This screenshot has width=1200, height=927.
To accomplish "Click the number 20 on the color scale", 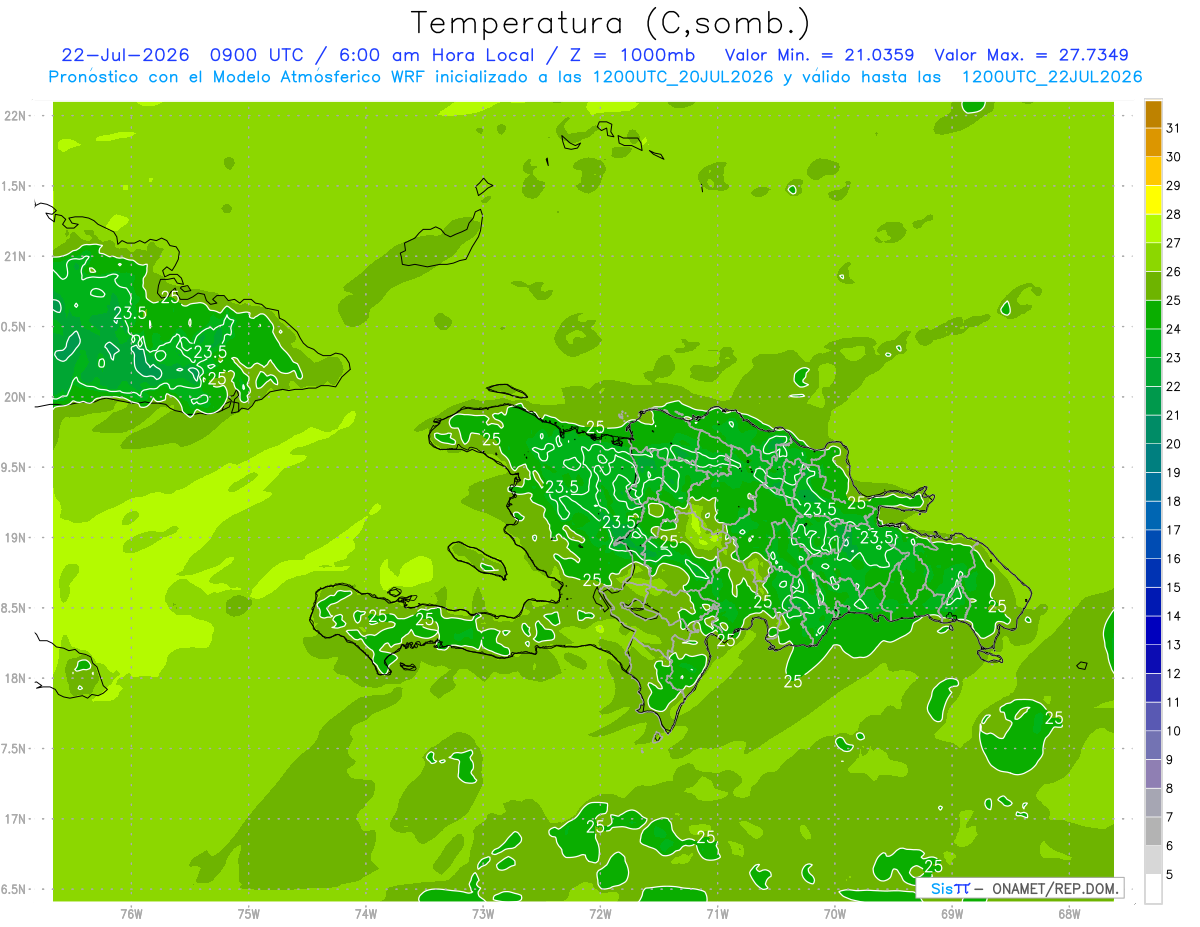I will pyautogui.click(x=1174, y=444).
